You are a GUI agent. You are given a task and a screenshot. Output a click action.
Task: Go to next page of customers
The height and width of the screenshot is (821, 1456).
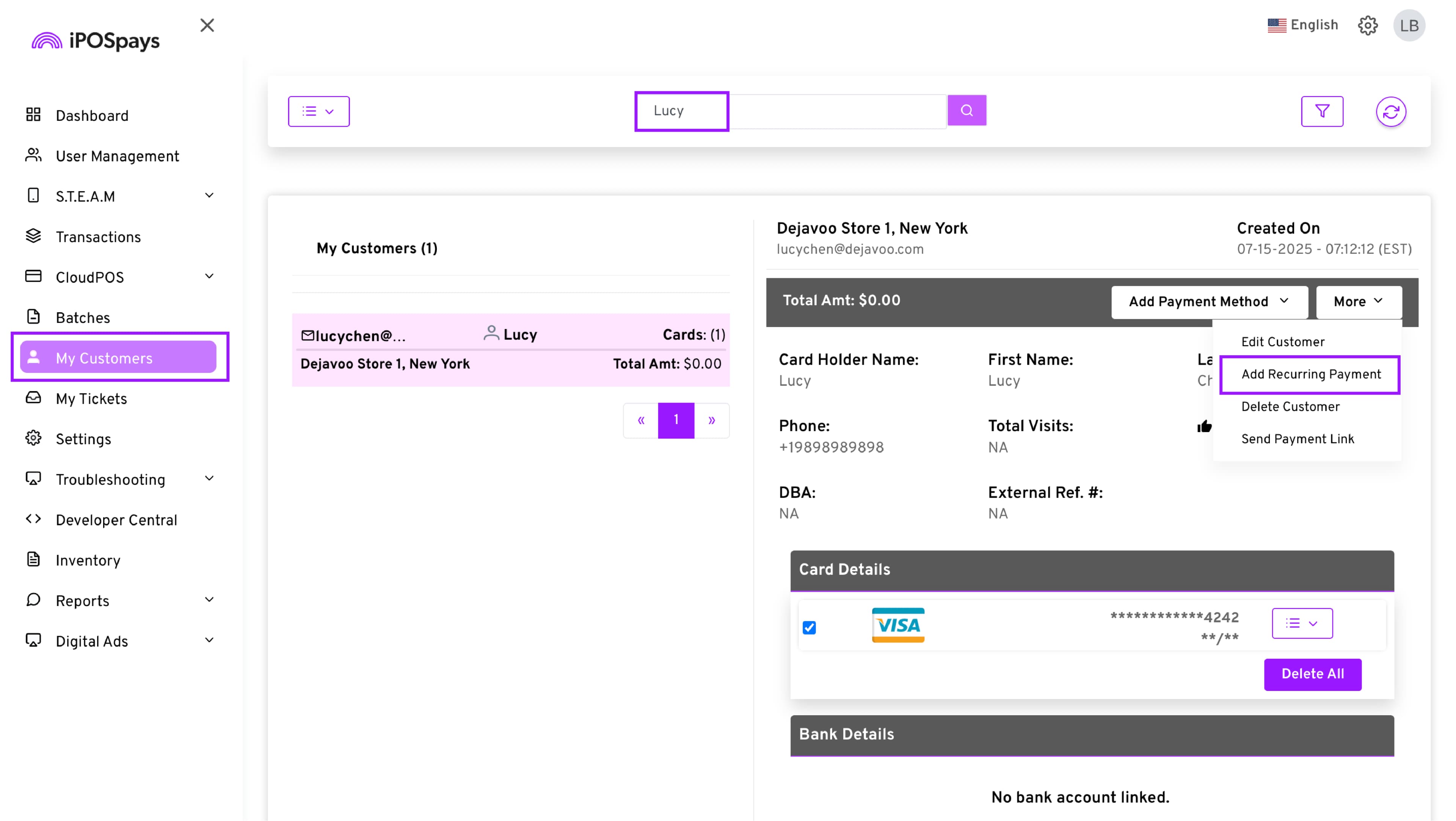point(711,420)
